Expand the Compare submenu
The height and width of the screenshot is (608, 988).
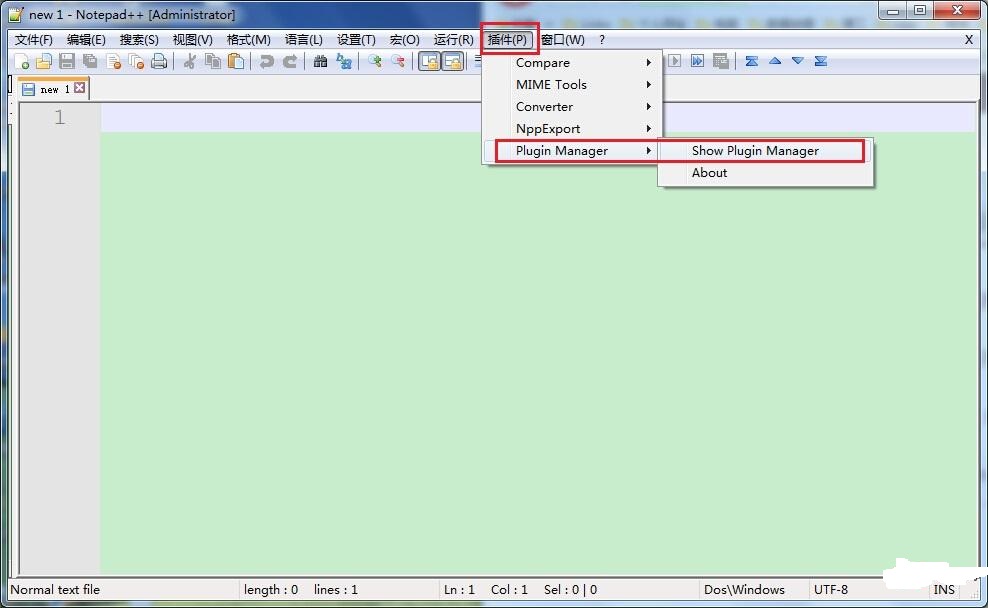572,62
